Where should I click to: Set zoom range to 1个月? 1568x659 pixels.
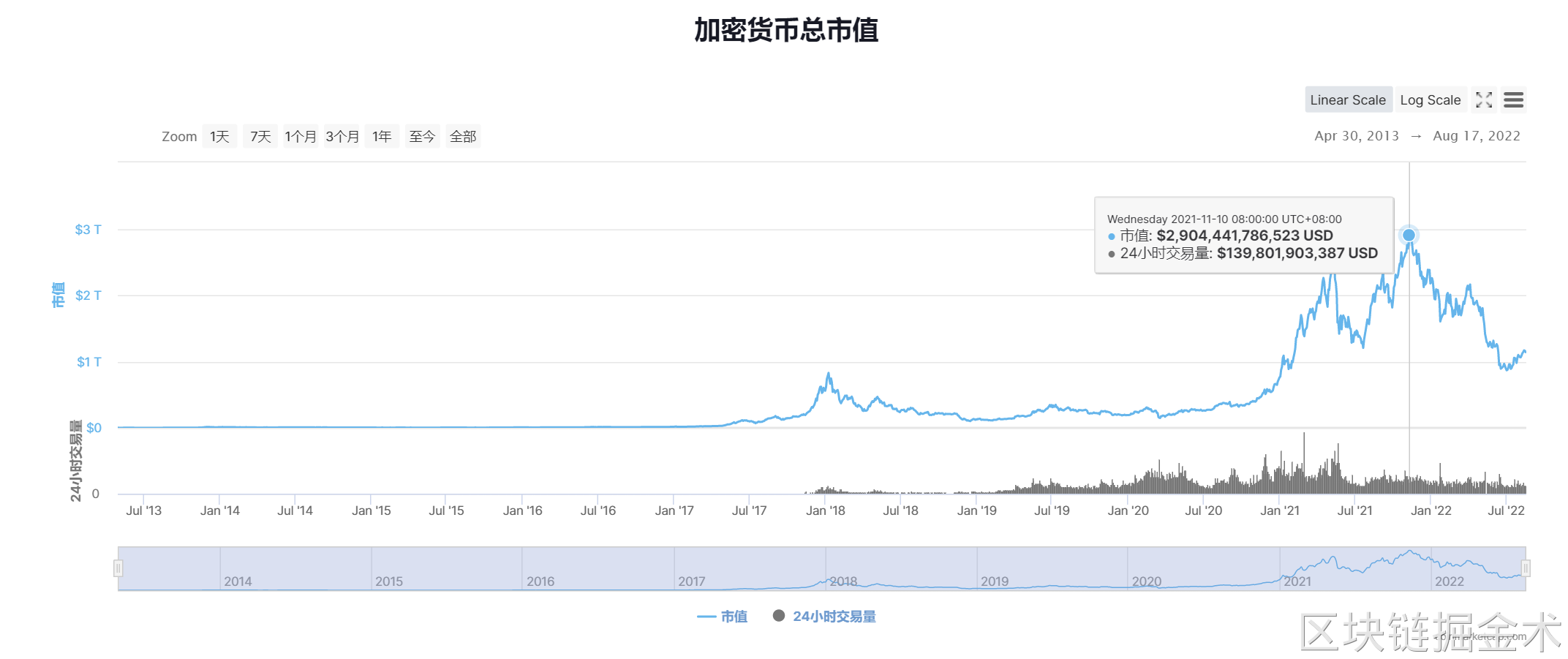tap(301, 137)
